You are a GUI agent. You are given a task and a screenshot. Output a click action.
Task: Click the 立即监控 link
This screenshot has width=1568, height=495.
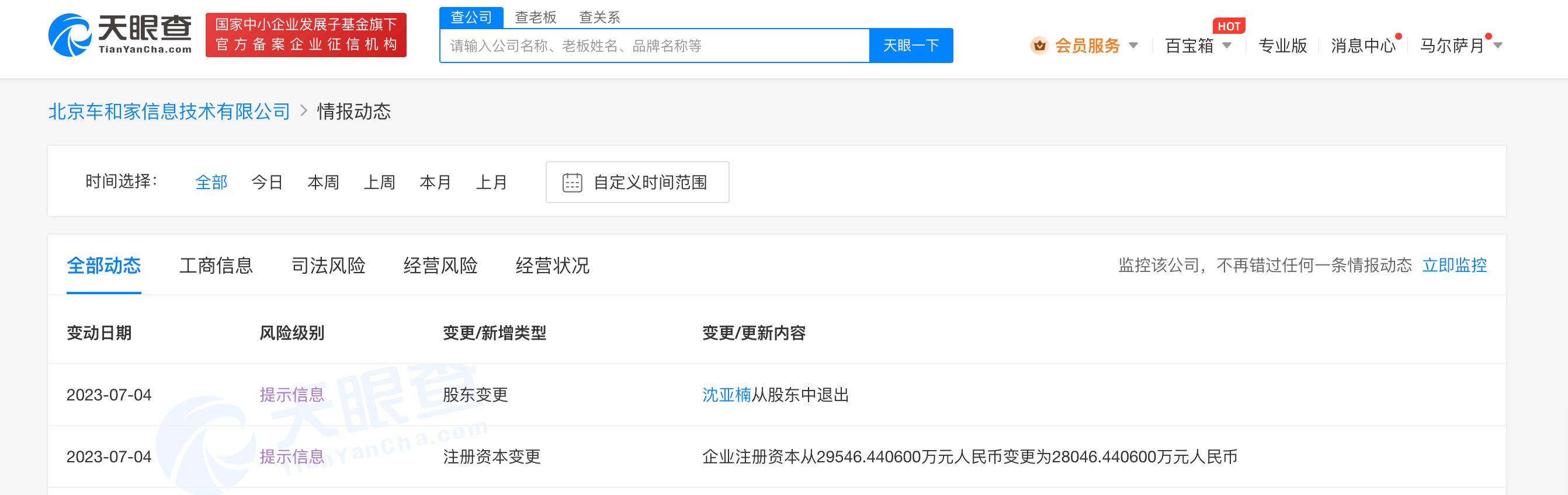1453,266
